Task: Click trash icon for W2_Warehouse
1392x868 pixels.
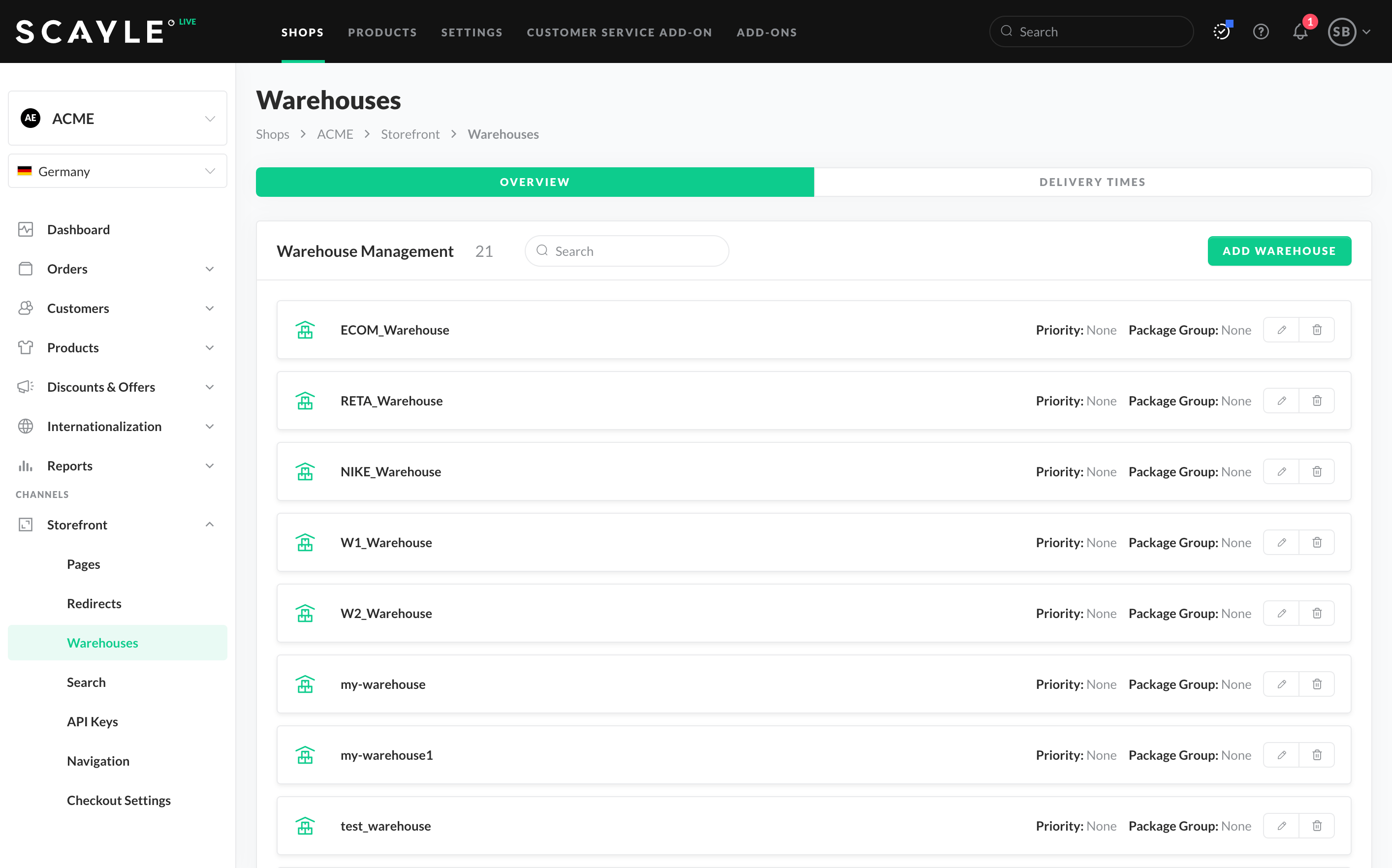Action: pos(1317,613)
